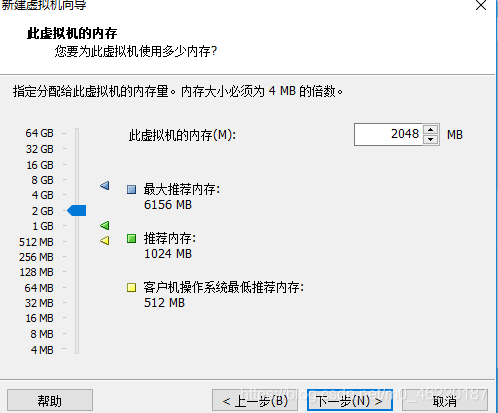Click the yellow minimum memory triangle marker
498x413 pixels.
coord(105,240)
